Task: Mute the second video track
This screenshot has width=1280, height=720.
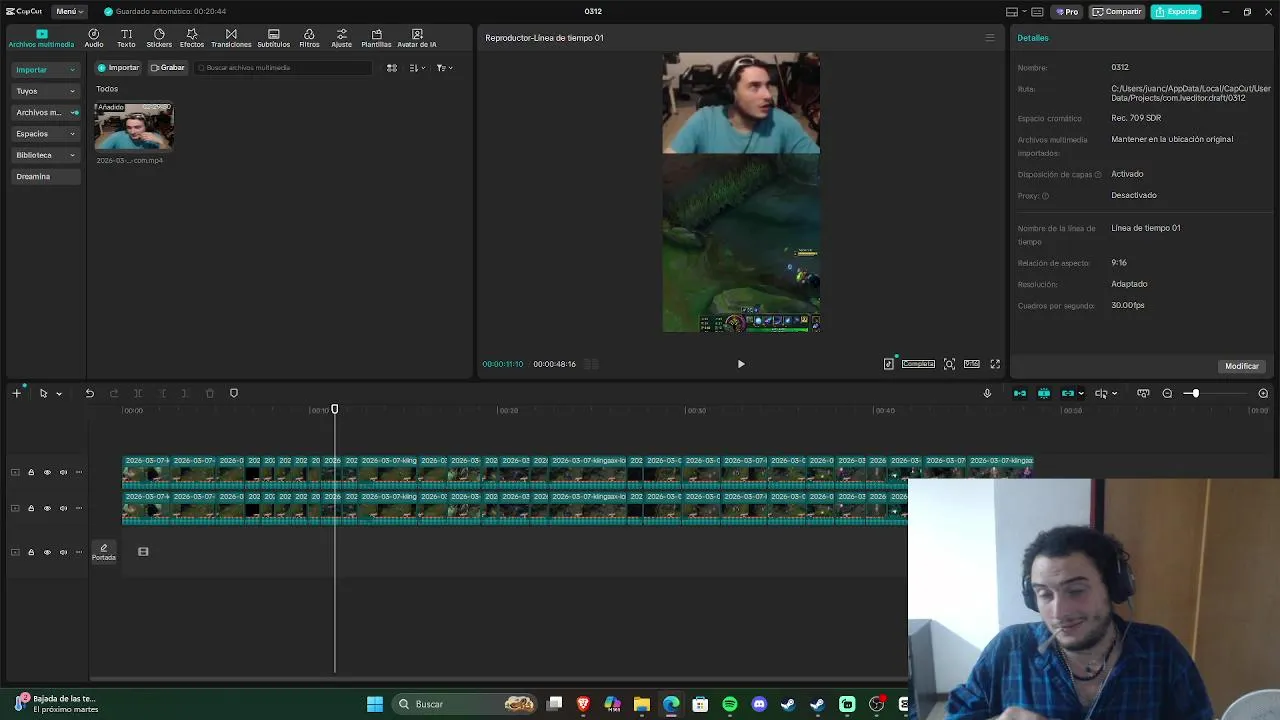Action: [x=63, y=508]
